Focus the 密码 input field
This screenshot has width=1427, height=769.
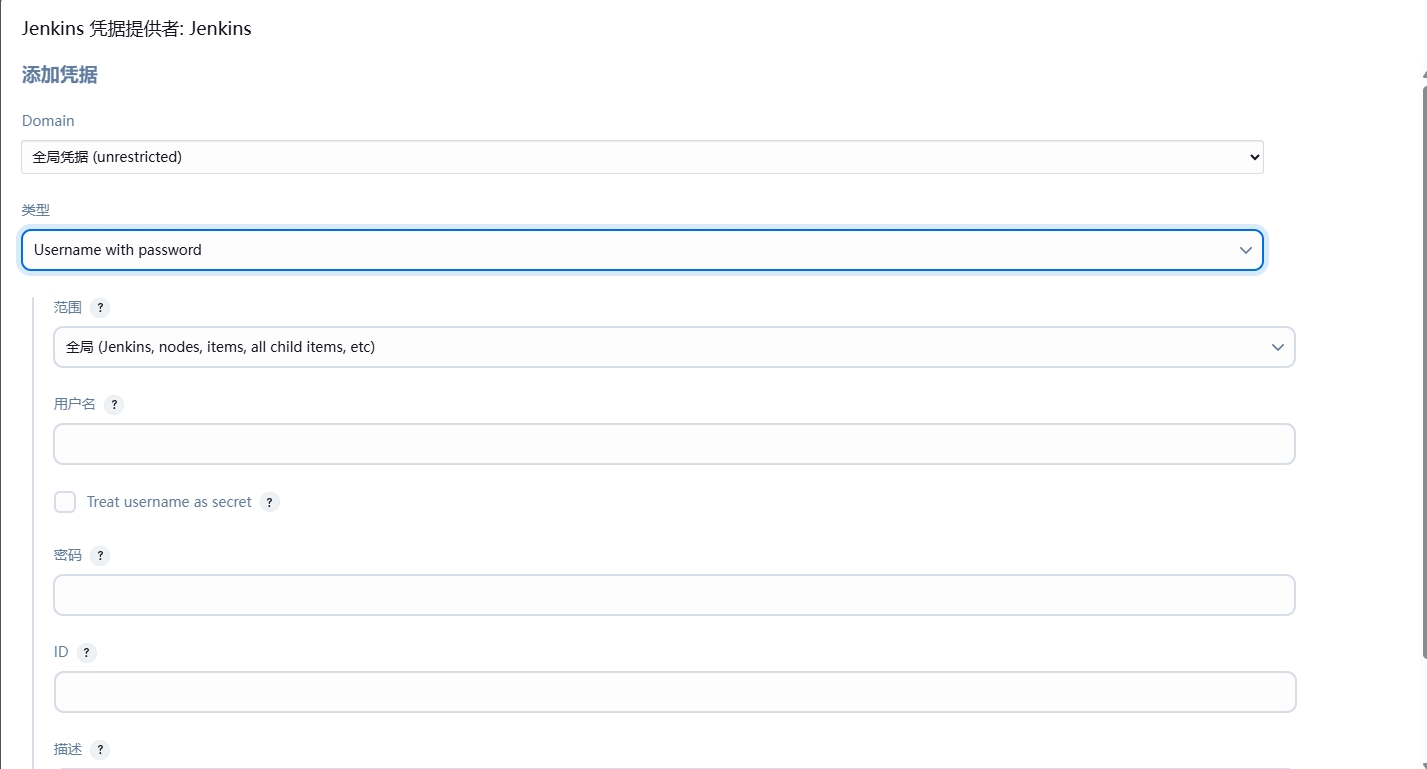click(674, 595)
